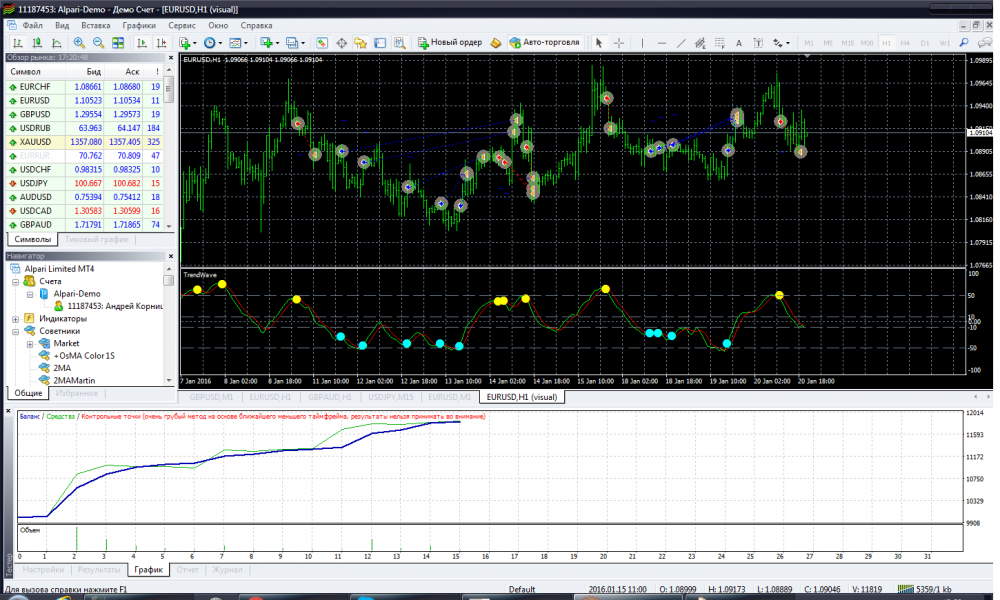Screen dimensions: 1000x600
Task: Select the arrow cursor tool
Action: pos(599,43)
